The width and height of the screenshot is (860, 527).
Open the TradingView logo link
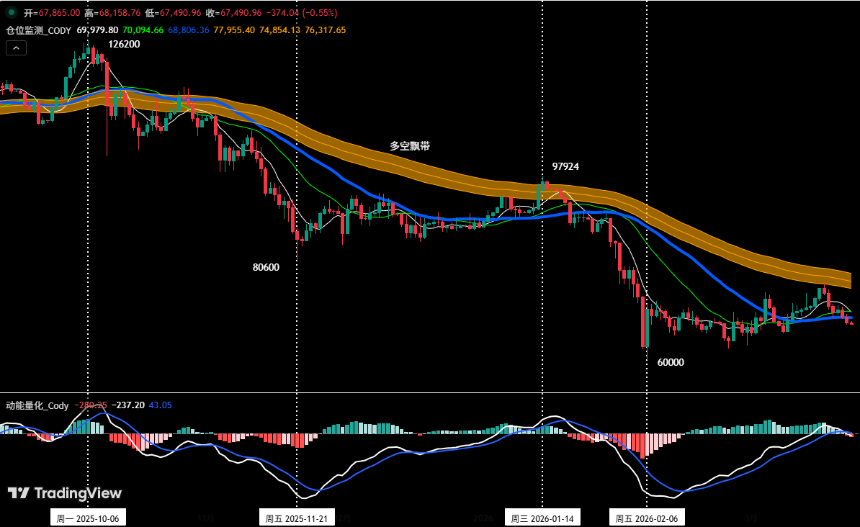[65, 492]
